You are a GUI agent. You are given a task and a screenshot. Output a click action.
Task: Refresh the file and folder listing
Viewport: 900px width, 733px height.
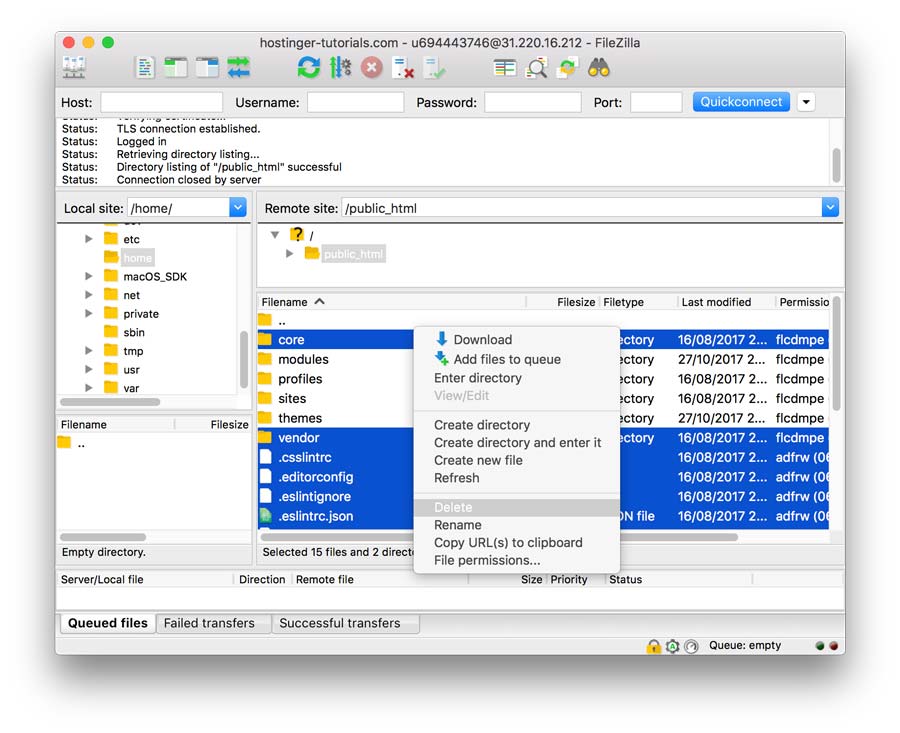(307, 66)
